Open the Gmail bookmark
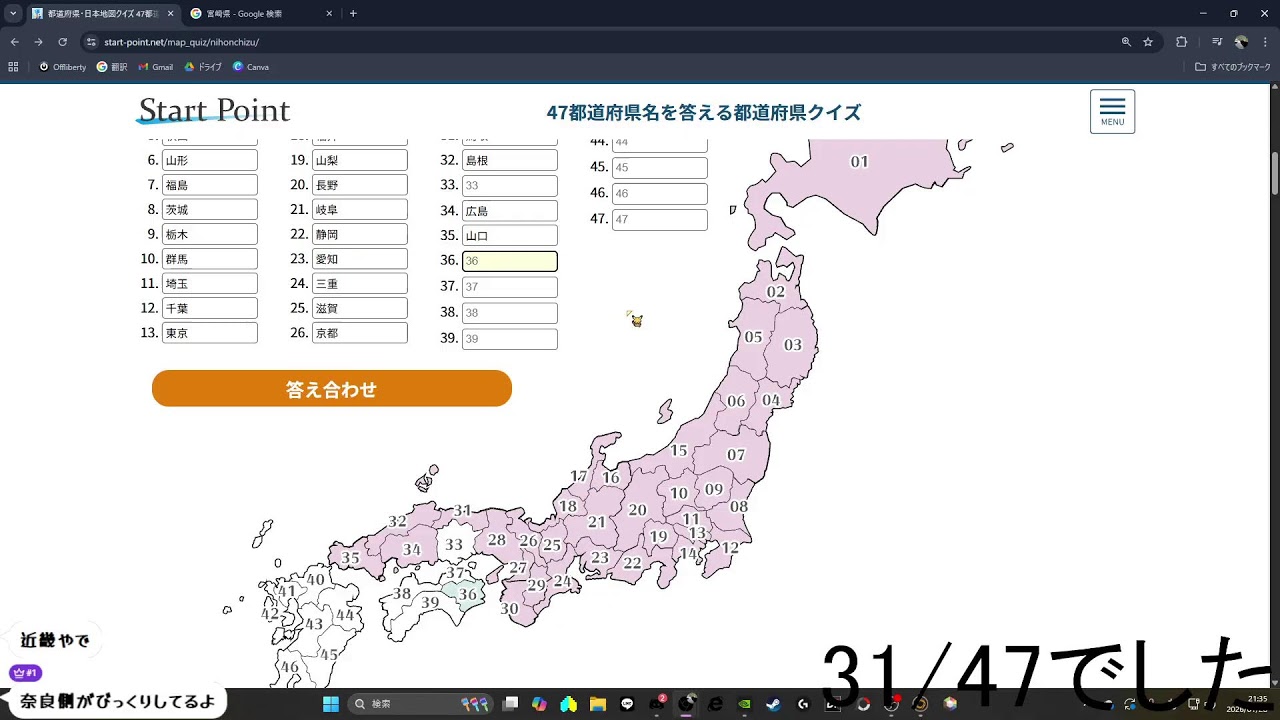Image resolution: width=1280 pixels, height=720 pixels. click(156, 67)
